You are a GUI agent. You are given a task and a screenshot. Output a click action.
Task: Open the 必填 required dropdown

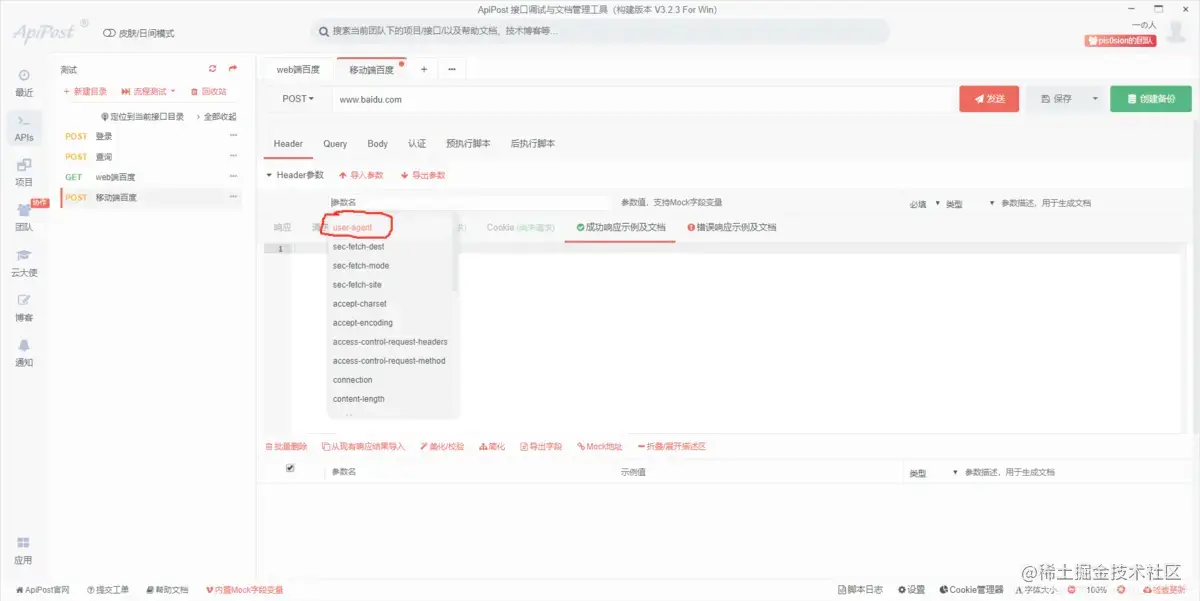tap(923, 203)
